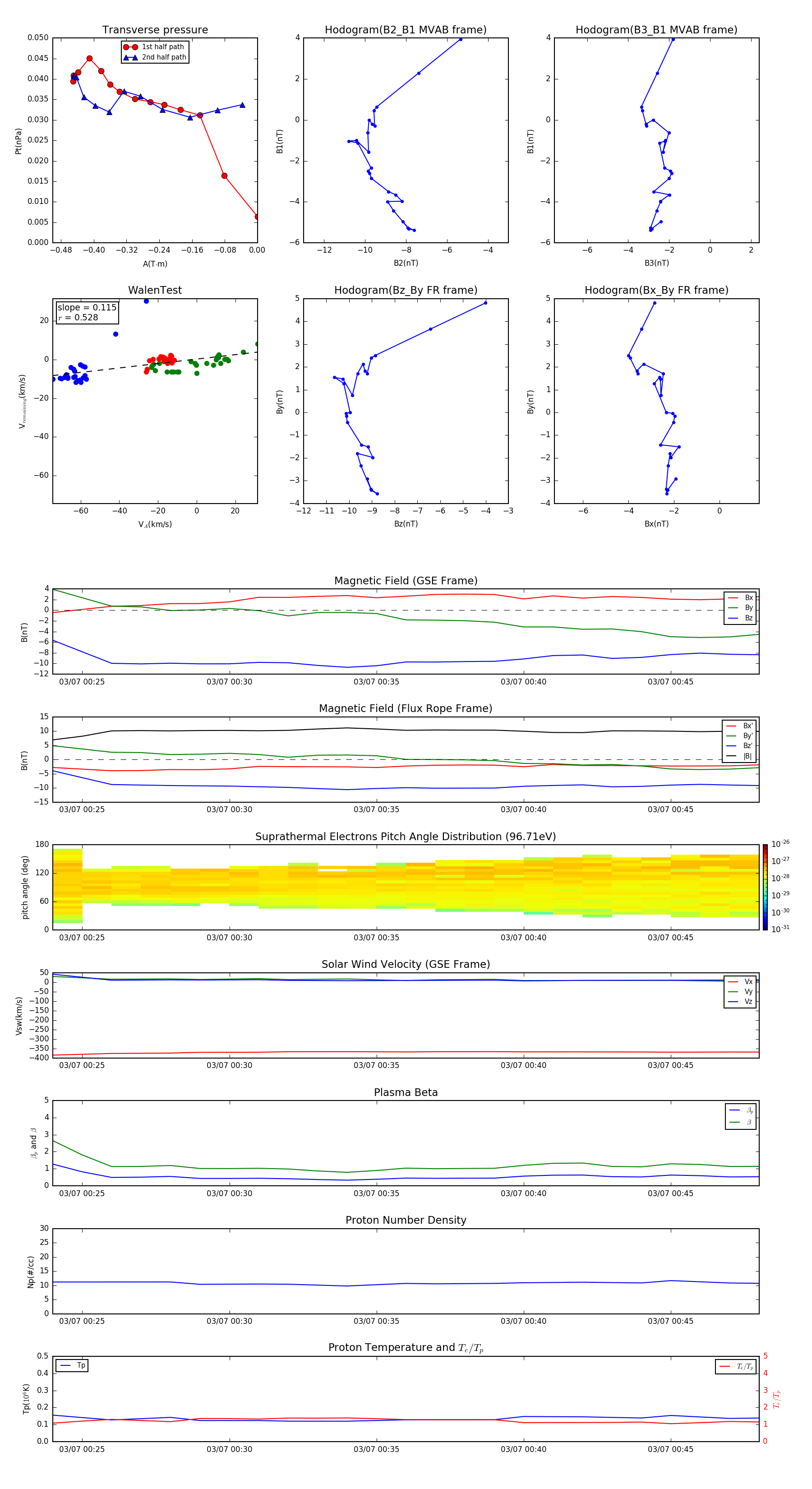Image resolution: width=812 pixels, height=1489 pixels.
Task: Click 'Hodogram(Bz_By FR frame)' title
Action: pos(406,290)
